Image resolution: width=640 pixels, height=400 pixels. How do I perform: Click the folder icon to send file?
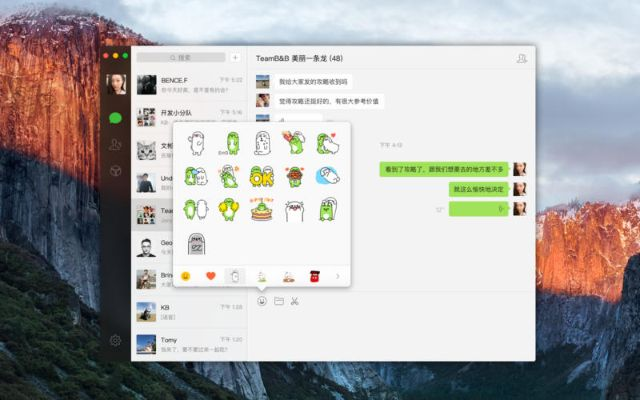(279, 301)
